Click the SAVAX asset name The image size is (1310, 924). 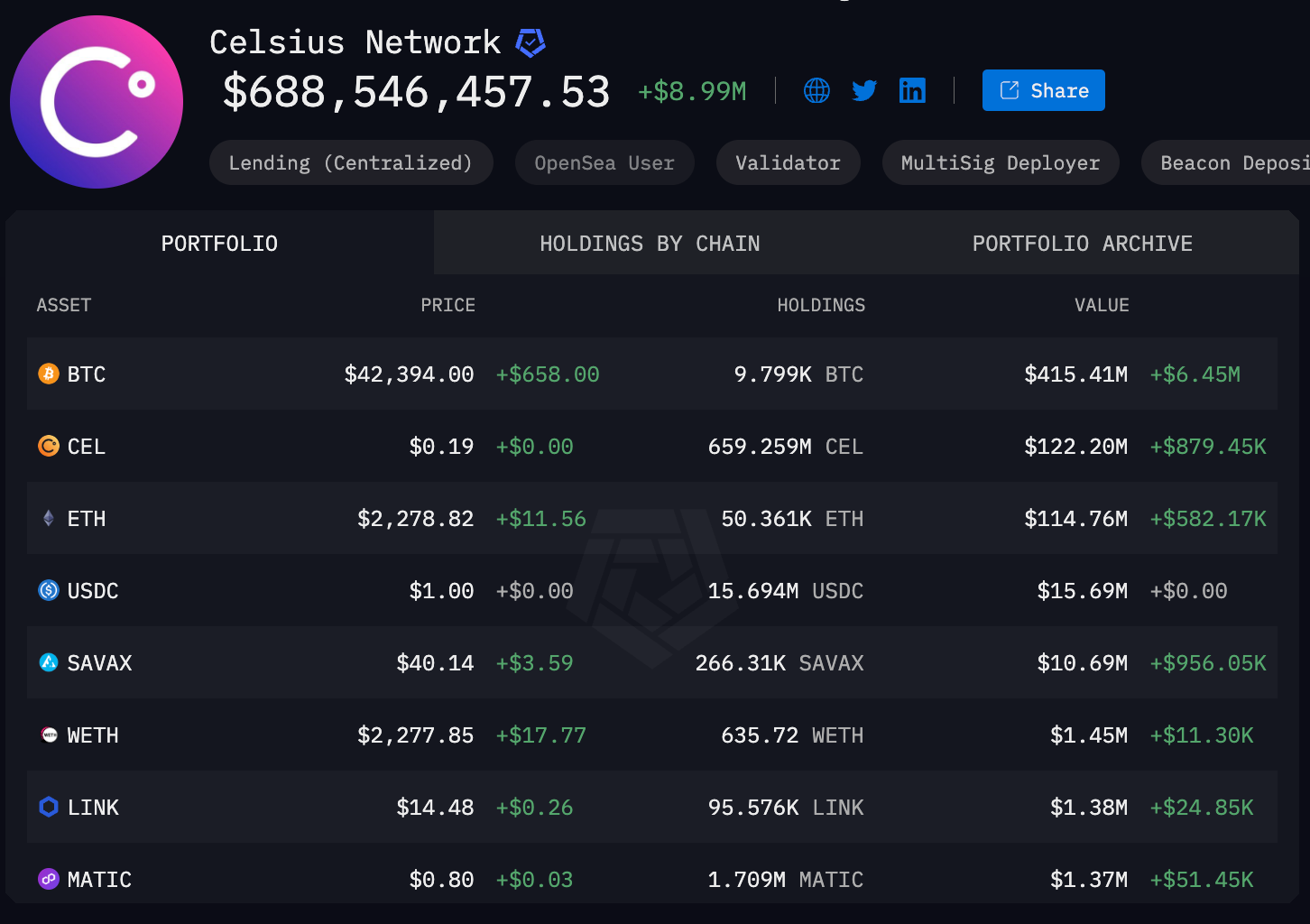coord(99,662)
